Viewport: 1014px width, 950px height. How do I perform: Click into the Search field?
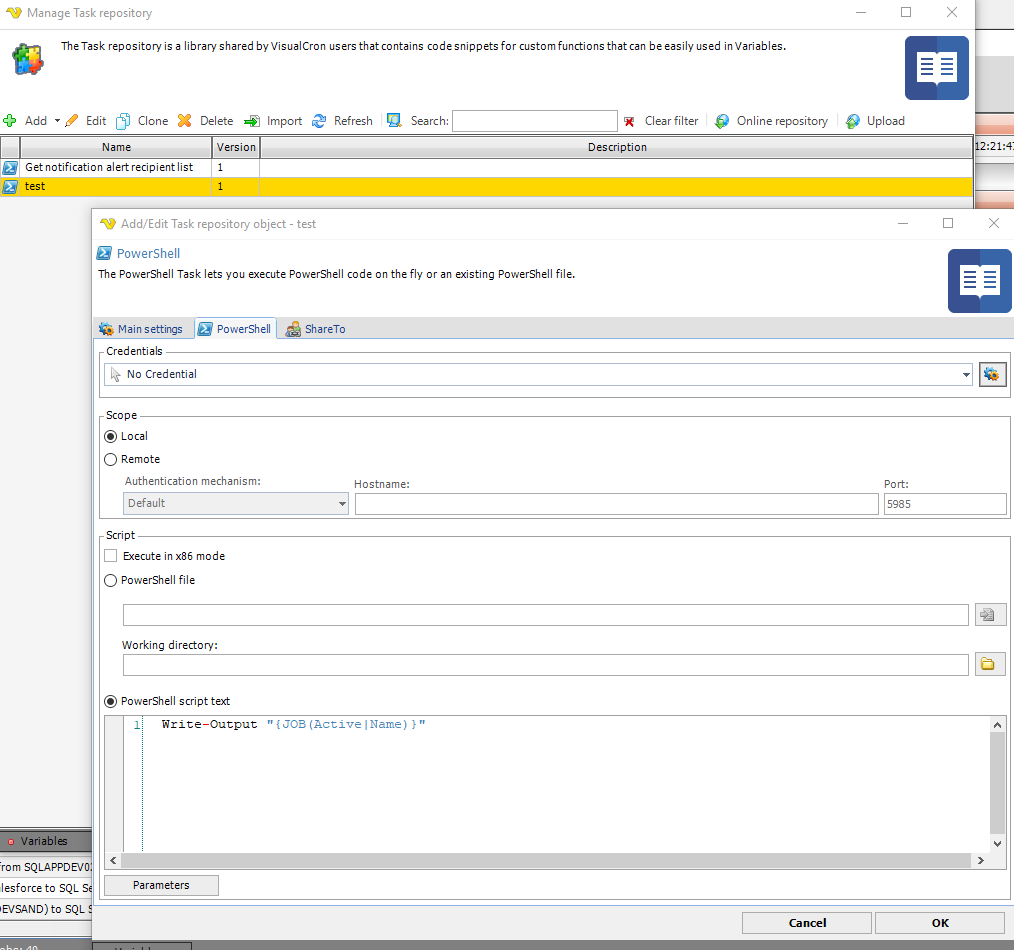(534, 121)
